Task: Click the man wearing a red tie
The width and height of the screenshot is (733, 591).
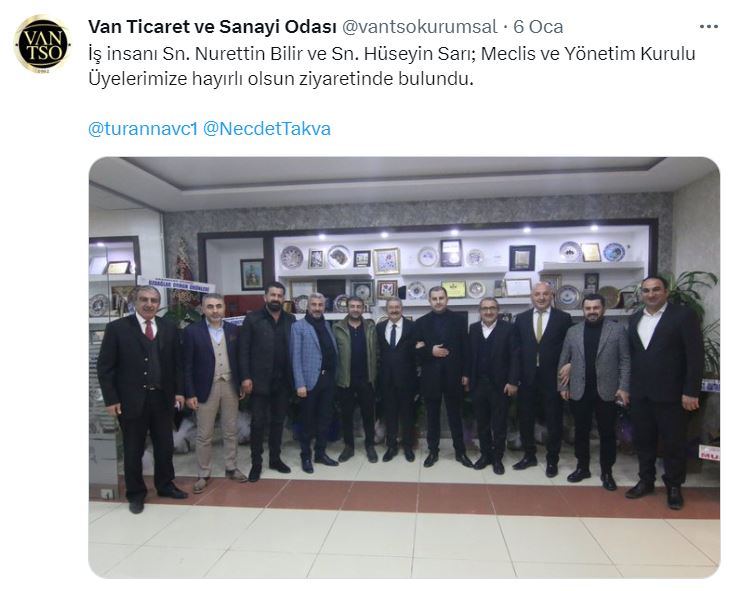Action: (x=141, y=397)
